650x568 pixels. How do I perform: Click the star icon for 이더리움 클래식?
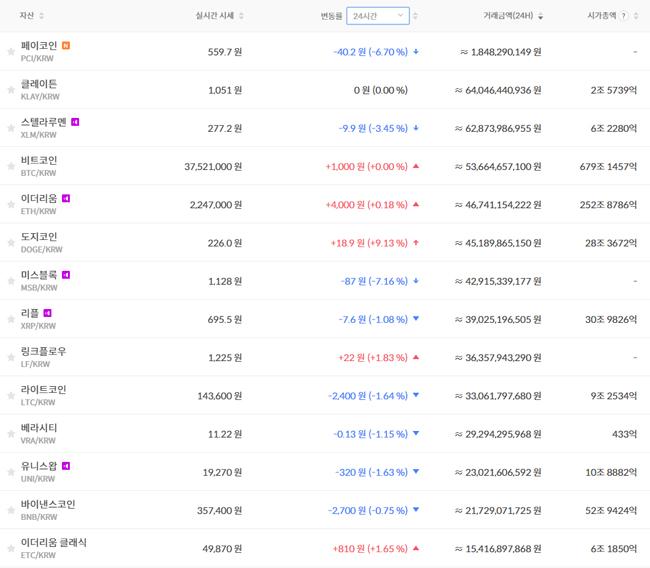(11, 548)
